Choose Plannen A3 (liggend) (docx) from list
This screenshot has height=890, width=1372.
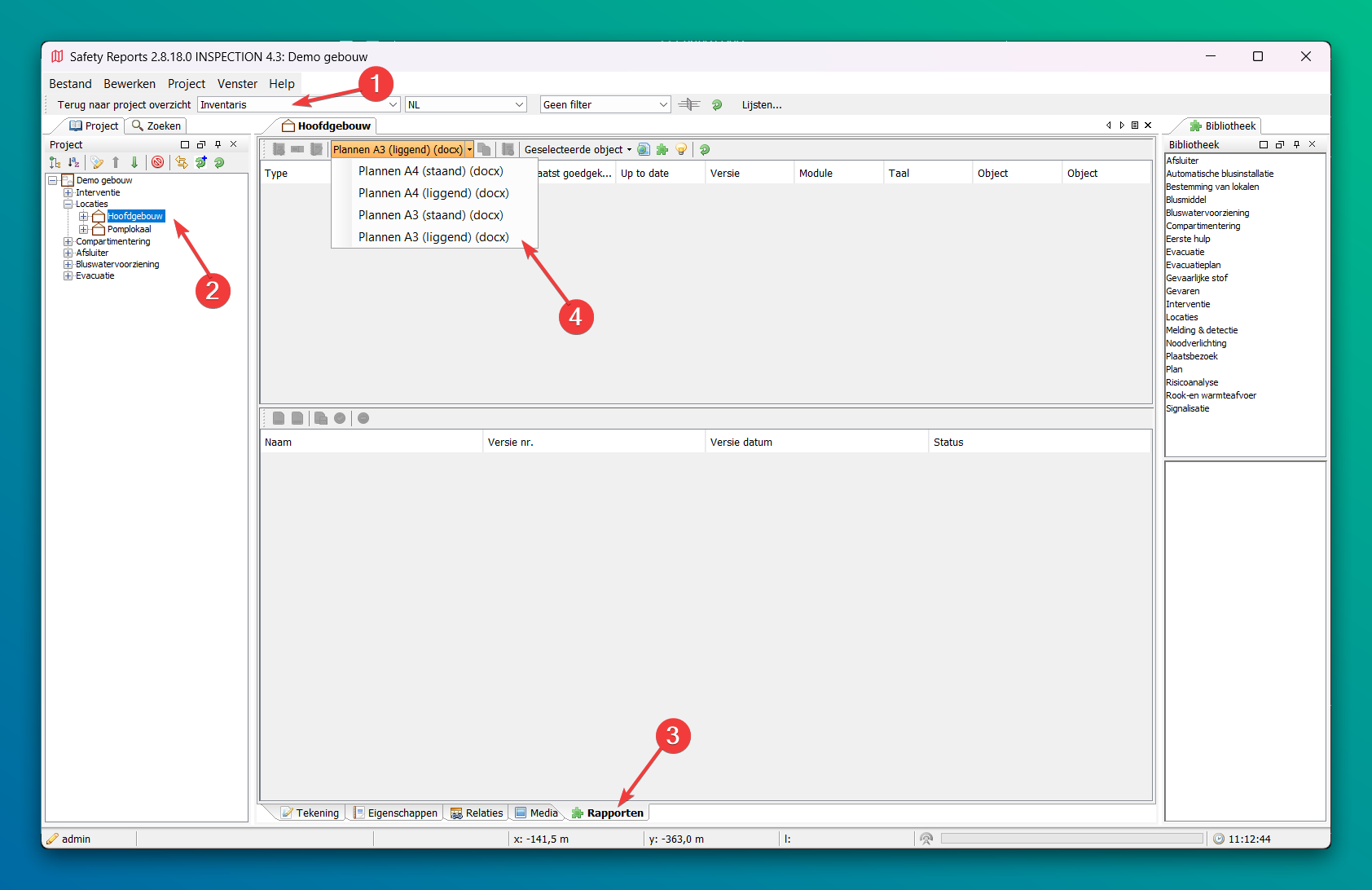433,237
